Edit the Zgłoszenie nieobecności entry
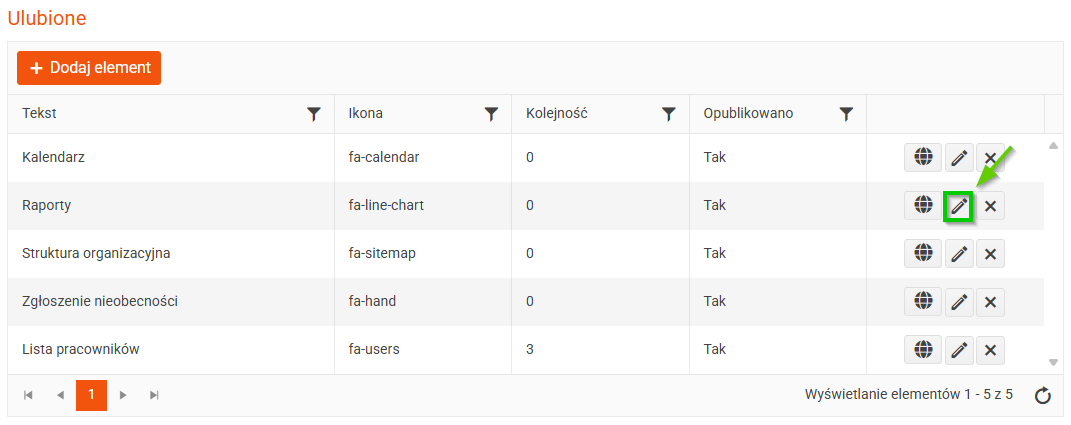The image size is (1071, 425). pos(959,301)
